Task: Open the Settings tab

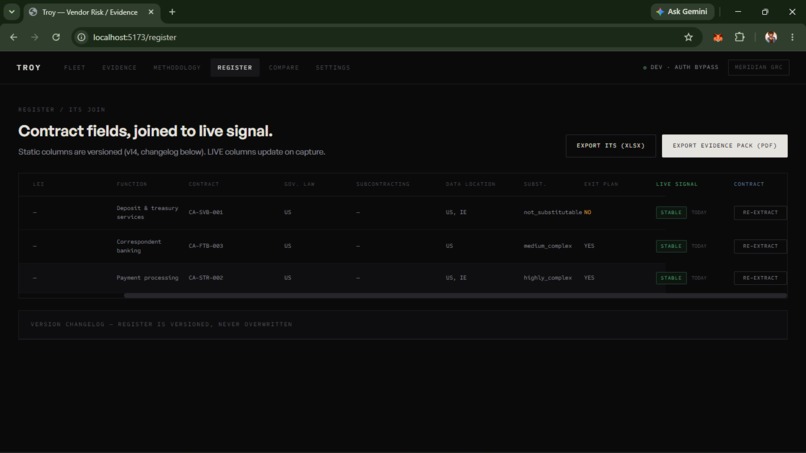Action: tap(333, 67)
